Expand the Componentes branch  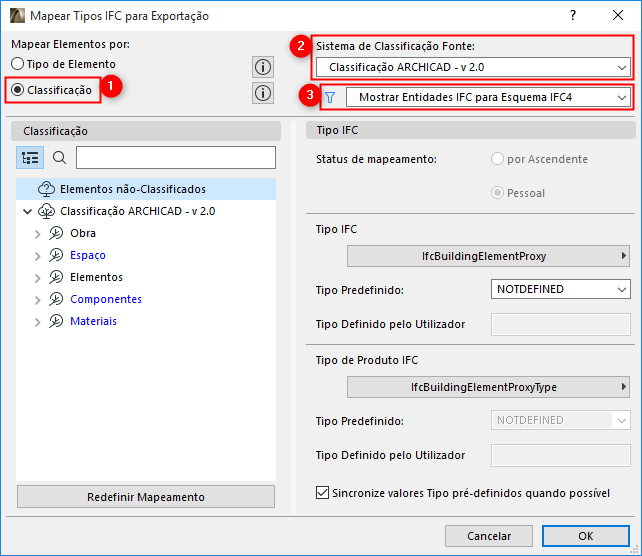coord(38,300)
